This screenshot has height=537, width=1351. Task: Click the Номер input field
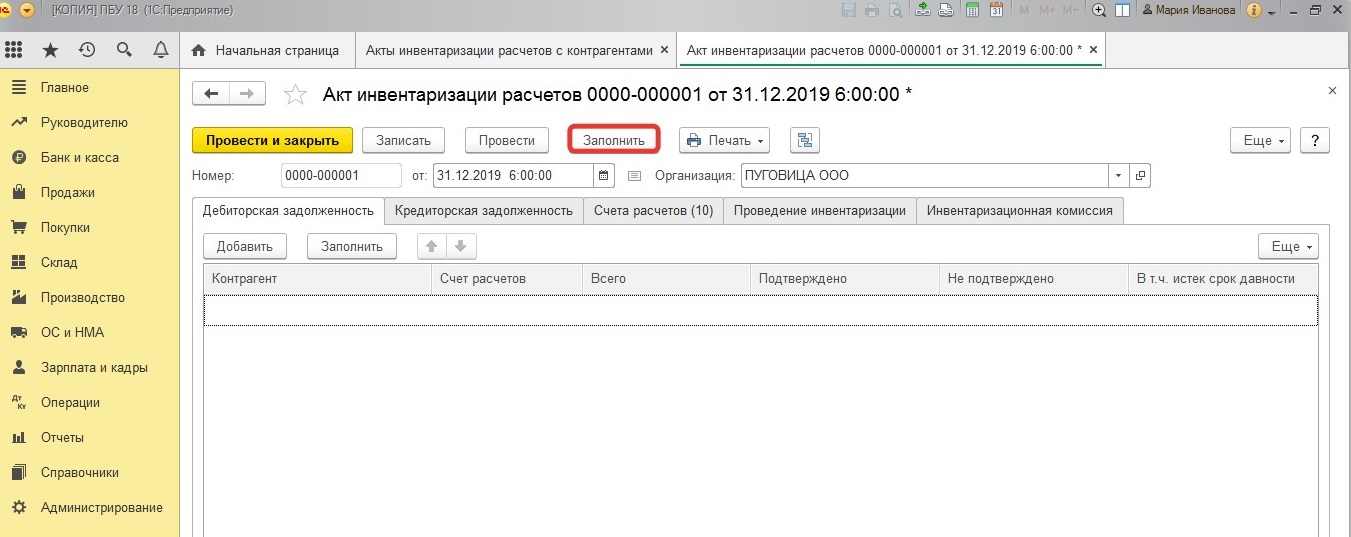(x=341, y=176)
